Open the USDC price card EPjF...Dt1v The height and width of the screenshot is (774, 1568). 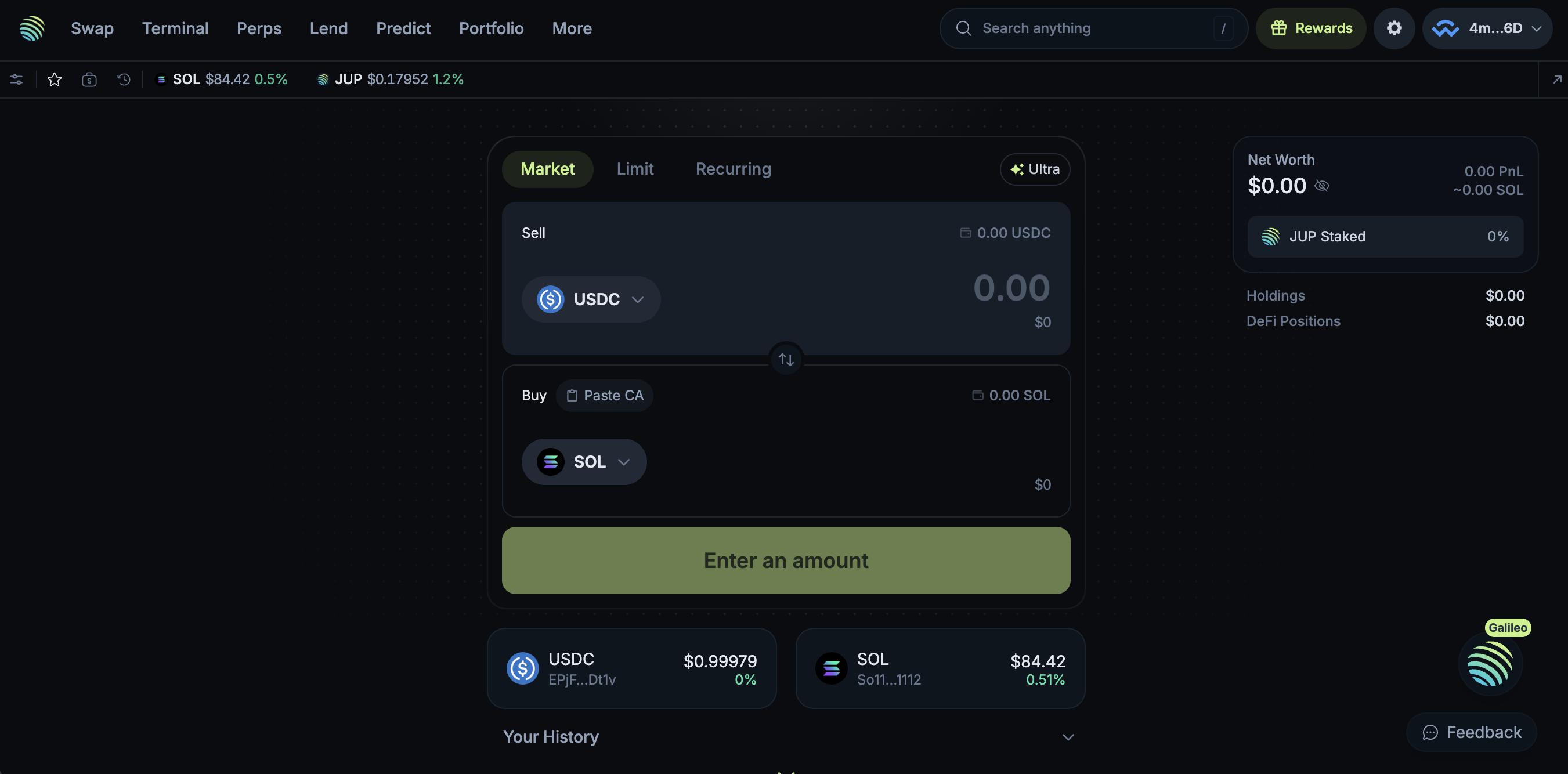click(632, 668)
